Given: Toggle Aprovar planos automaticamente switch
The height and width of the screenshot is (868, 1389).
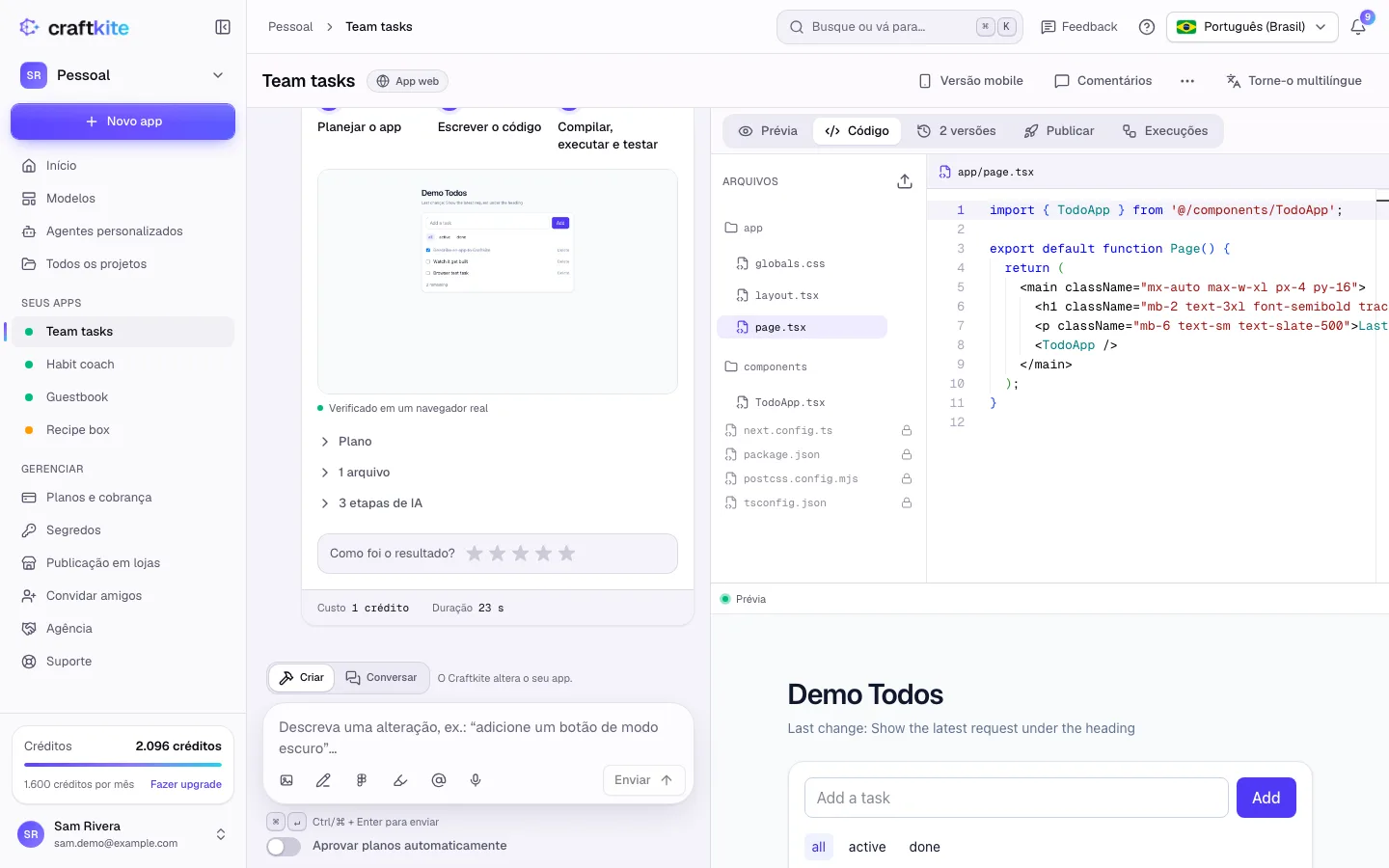Looking at the screenshot, I should [284, 846].
